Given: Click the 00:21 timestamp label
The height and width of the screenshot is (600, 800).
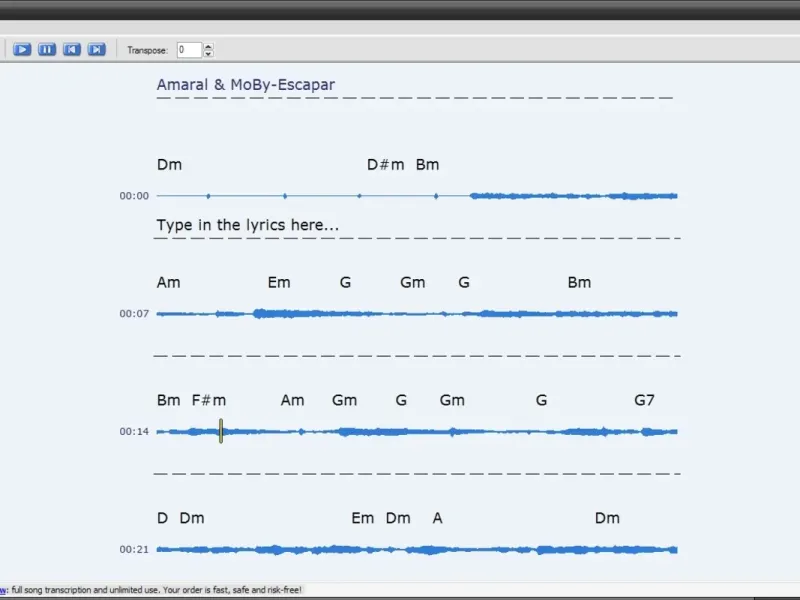Looking at the screenshot, I should (x=134, y=549).
